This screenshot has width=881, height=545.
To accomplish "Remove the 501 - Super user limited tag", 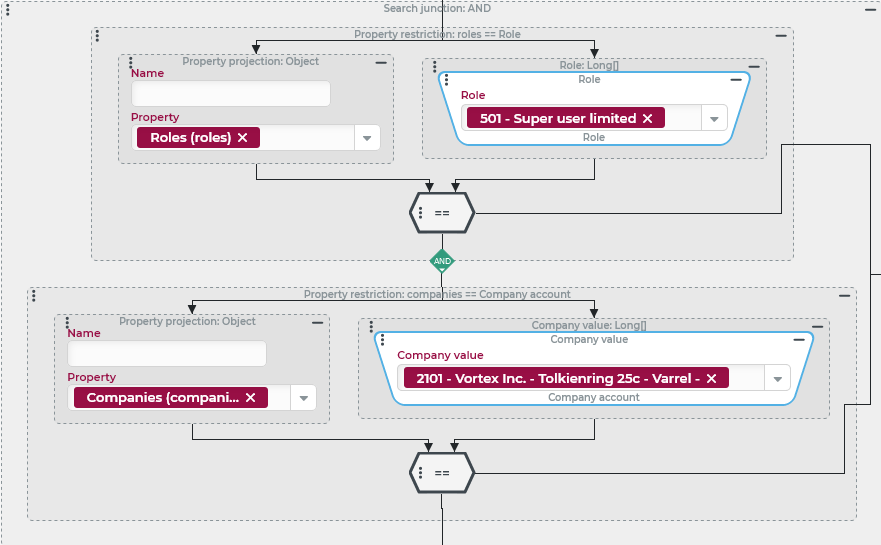I will (x=648, y=119).
